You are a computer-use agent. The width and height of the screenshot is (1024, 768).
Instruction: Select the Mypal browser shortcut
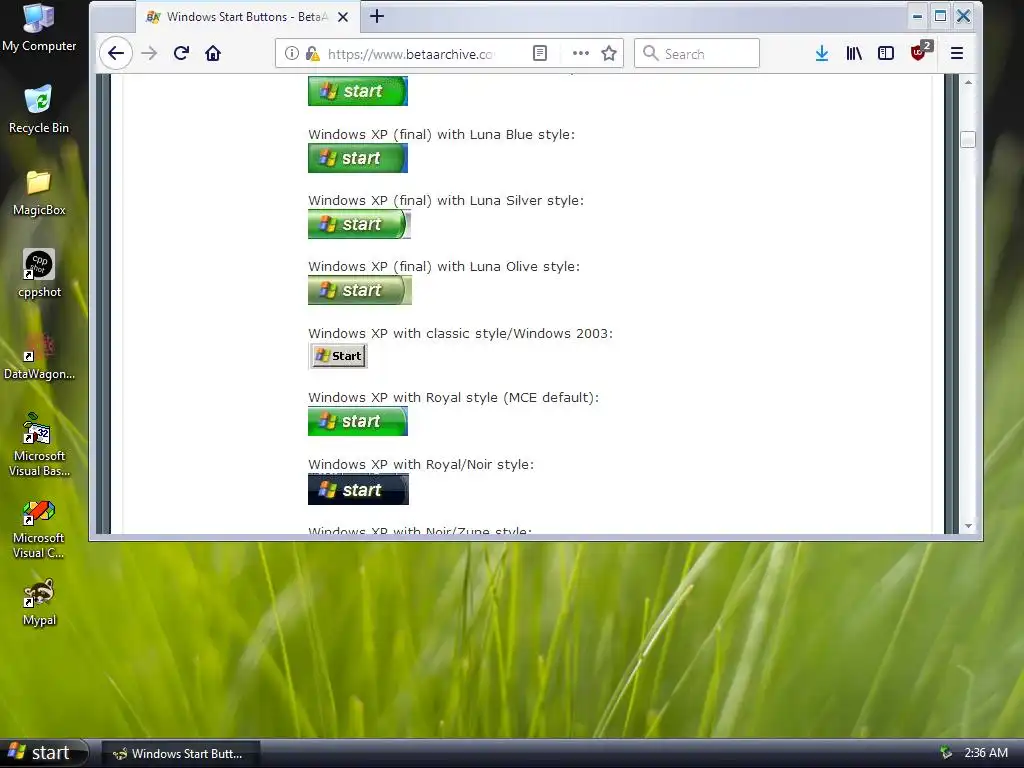pyautogui.click(x=39, y=602)
